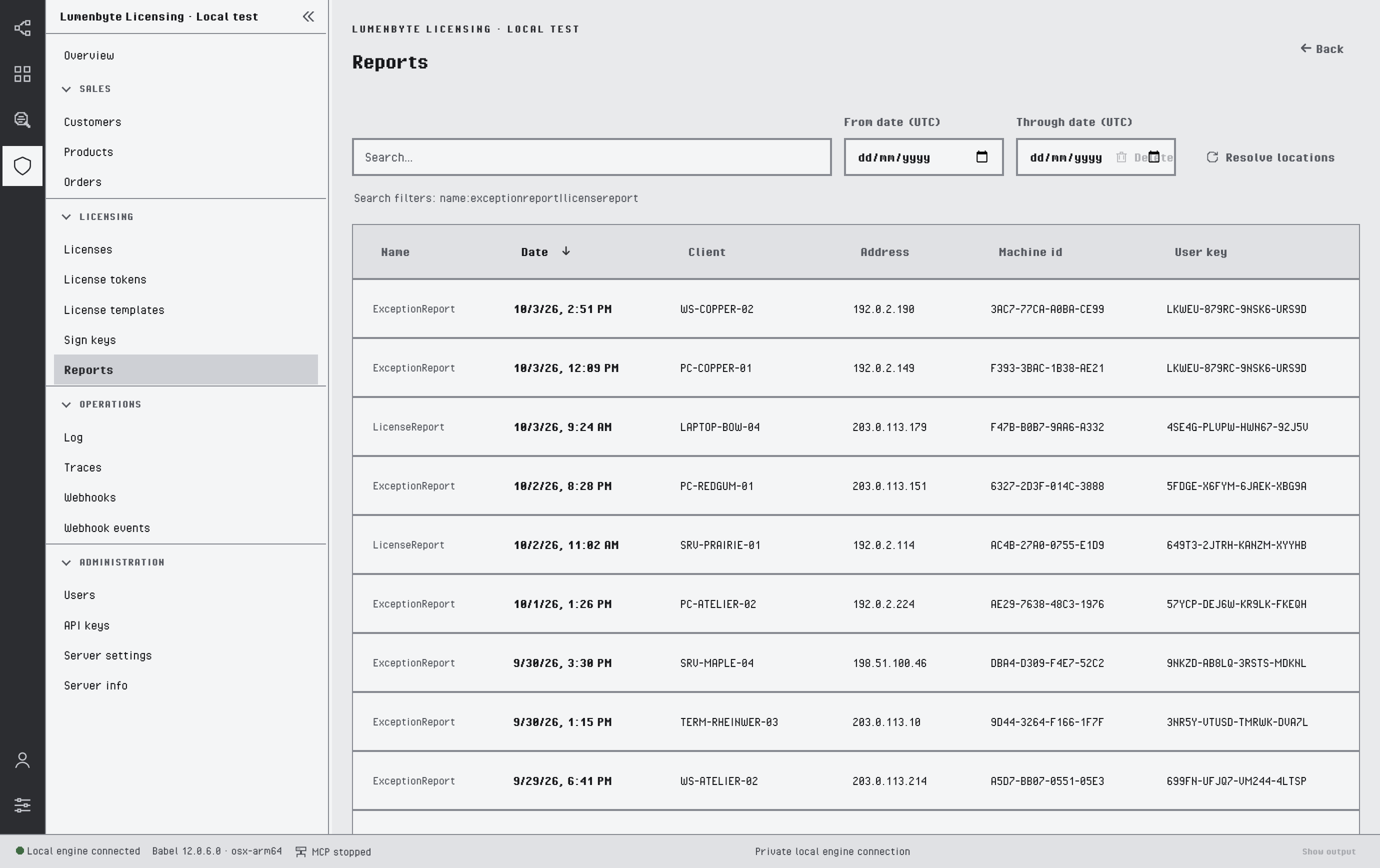Open report dated 10/1/26, 1:26 PM
The width and height of the screenshot is (1380, 868).
tap(562, 604)
